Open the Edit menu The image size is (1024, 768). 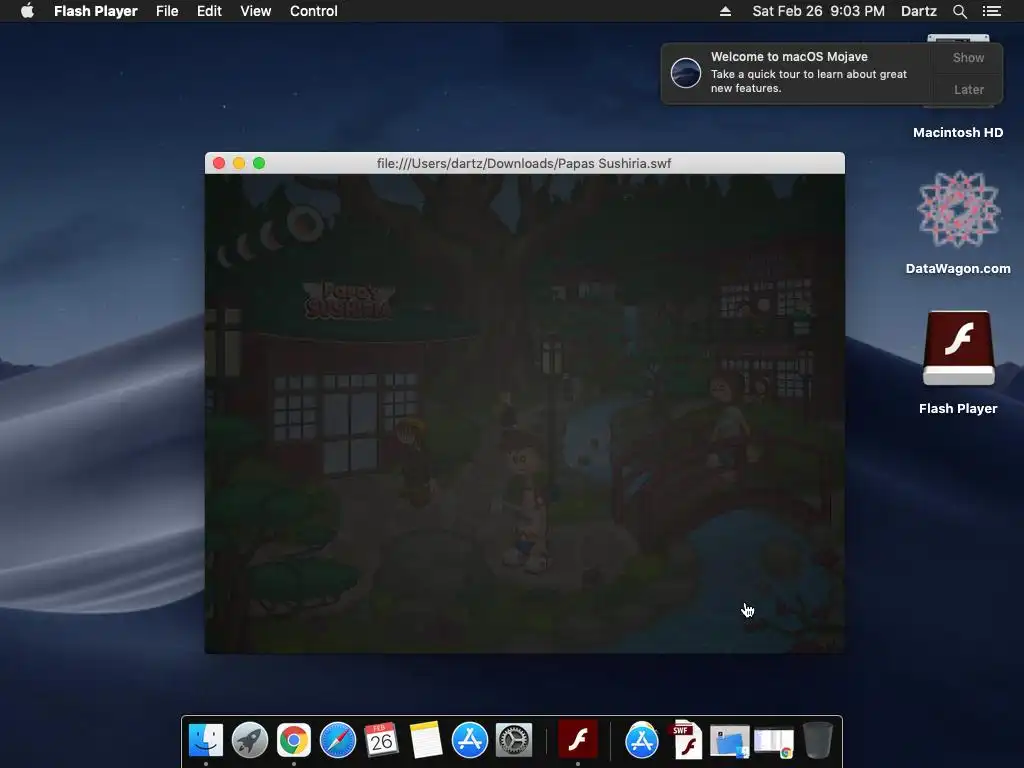click(x=210, y=11)
